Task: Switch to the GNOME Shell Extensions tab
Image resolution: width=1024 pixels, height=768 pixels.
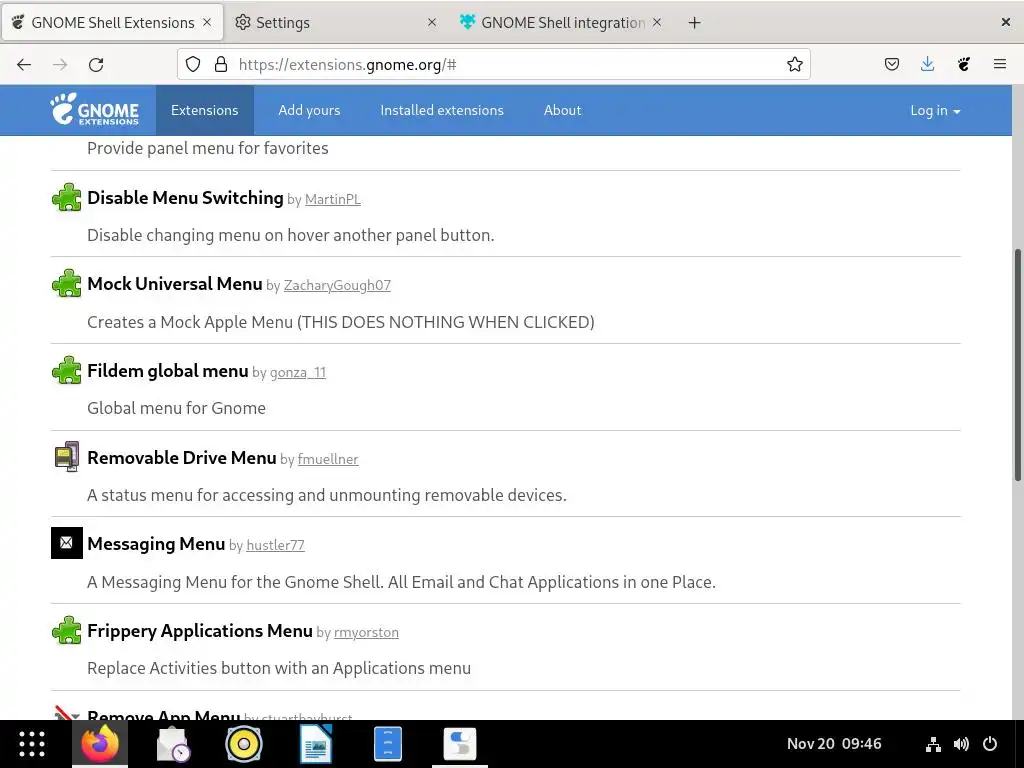Action: (x=112, y=22)
